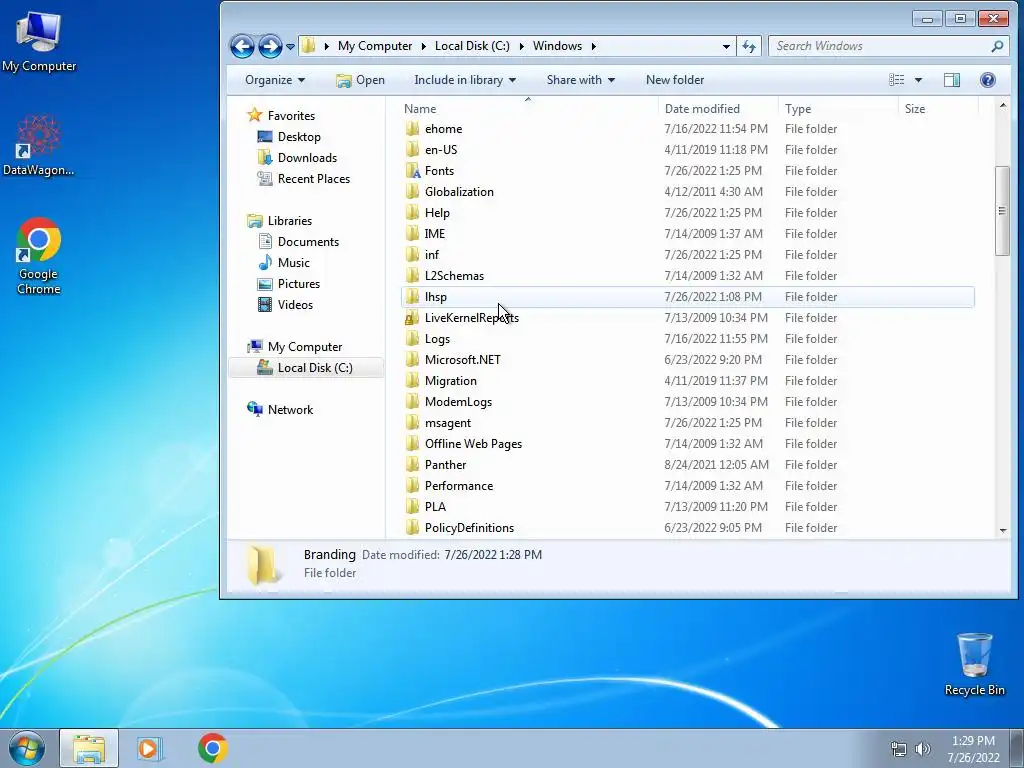Click the Forward navigation arrow button
This screenshot has width=1024, height=768.
point(270,46)
